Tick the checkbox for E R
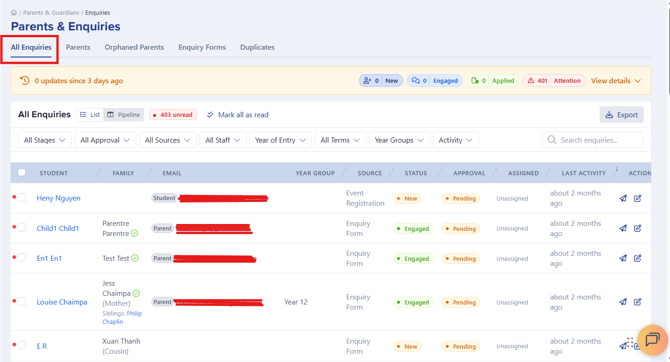 [x=22, y=345]
